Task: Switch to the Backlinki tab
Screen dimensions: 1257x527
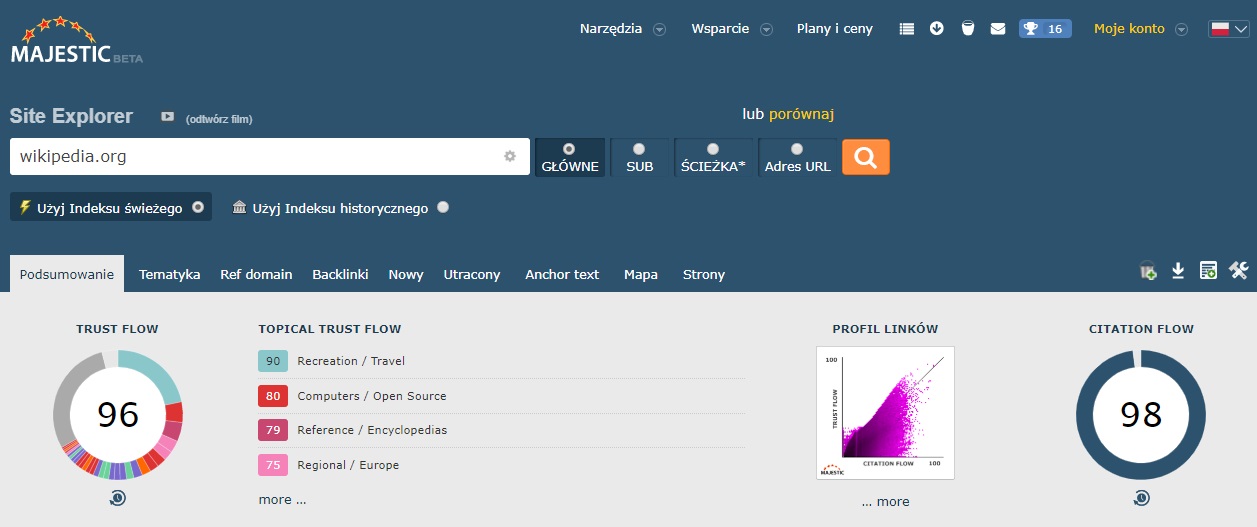Action: click(x=340, y=274)
